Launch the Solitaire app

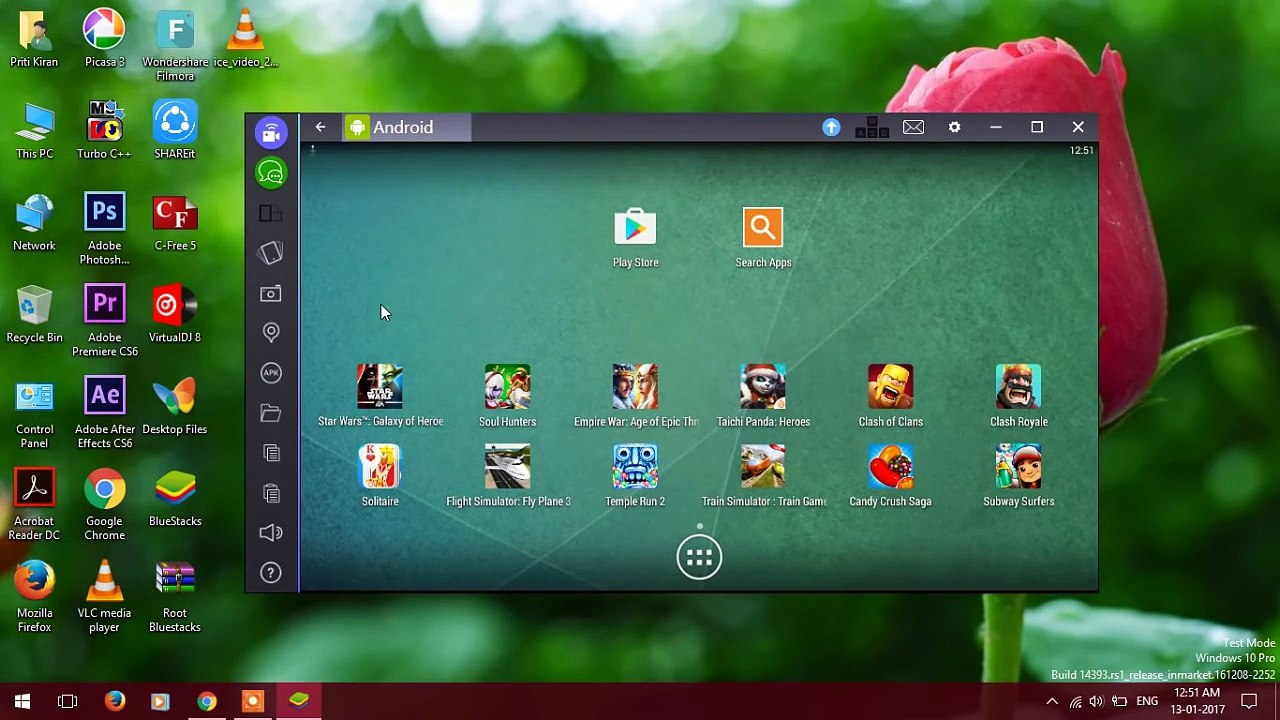[380, 476]
